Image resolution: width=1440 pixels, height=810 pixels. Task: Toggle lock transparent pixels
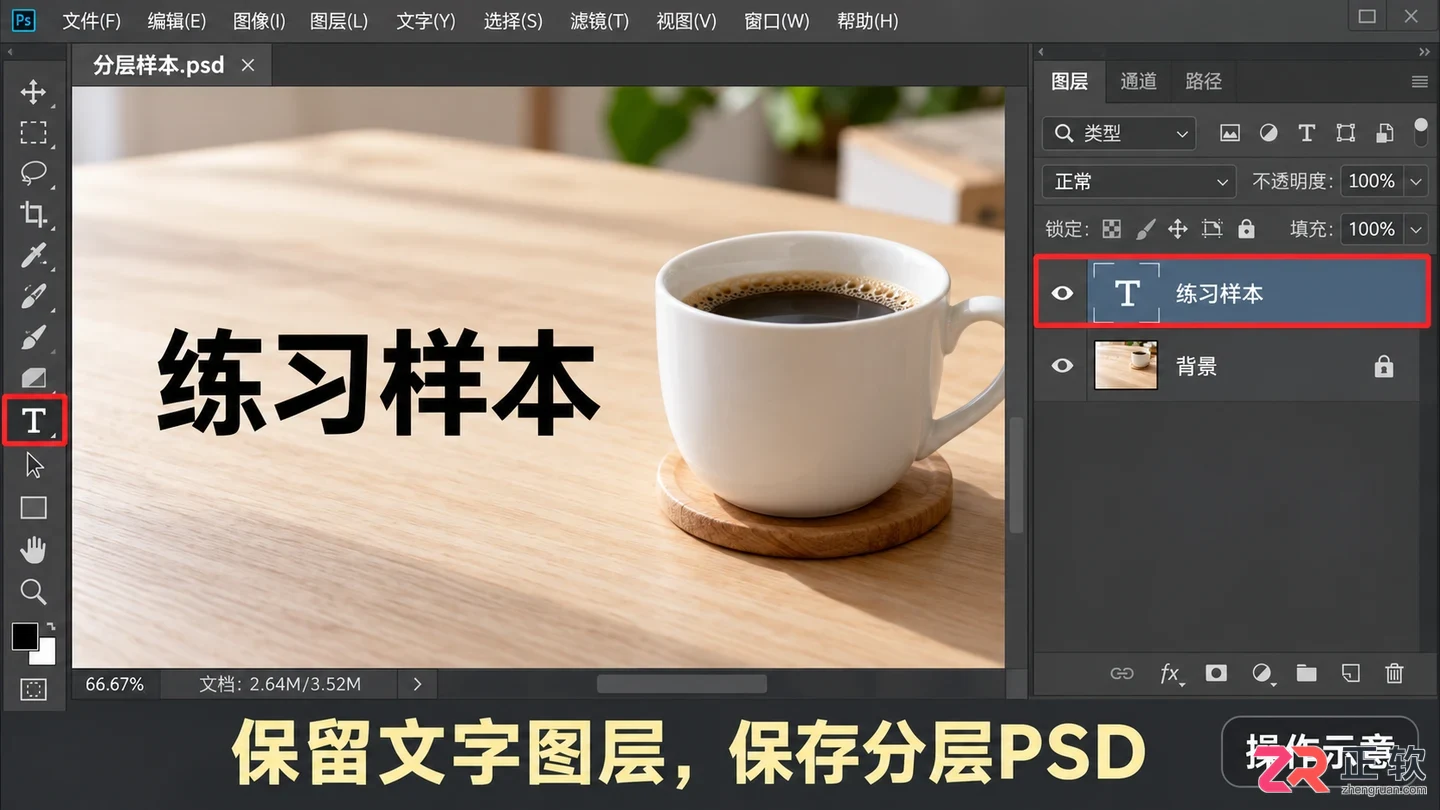click(1112, 229)
